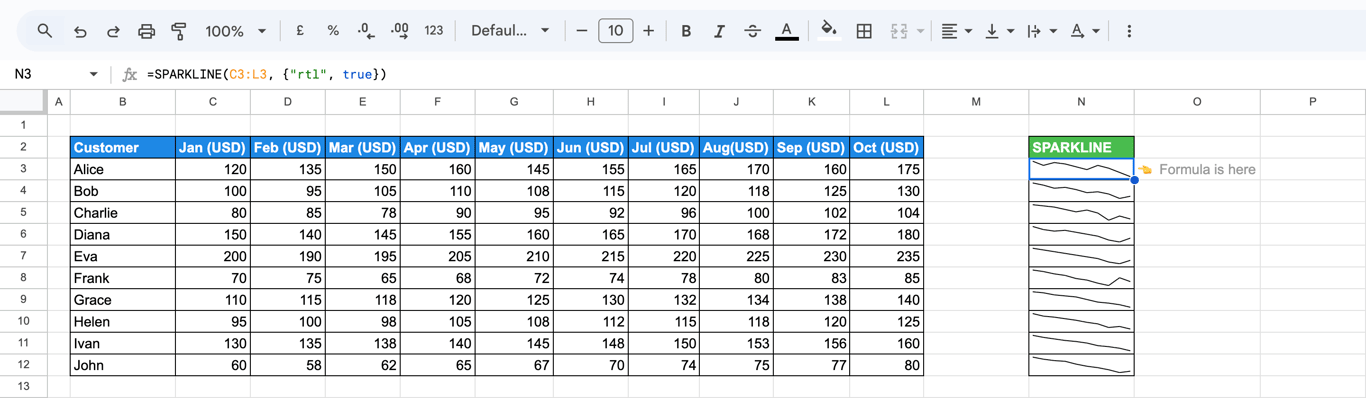Image resolution: width=1366 pixels, height=398 pixels.
Task: Click Grace's Jun value 130
Action: tap(590, 300)
